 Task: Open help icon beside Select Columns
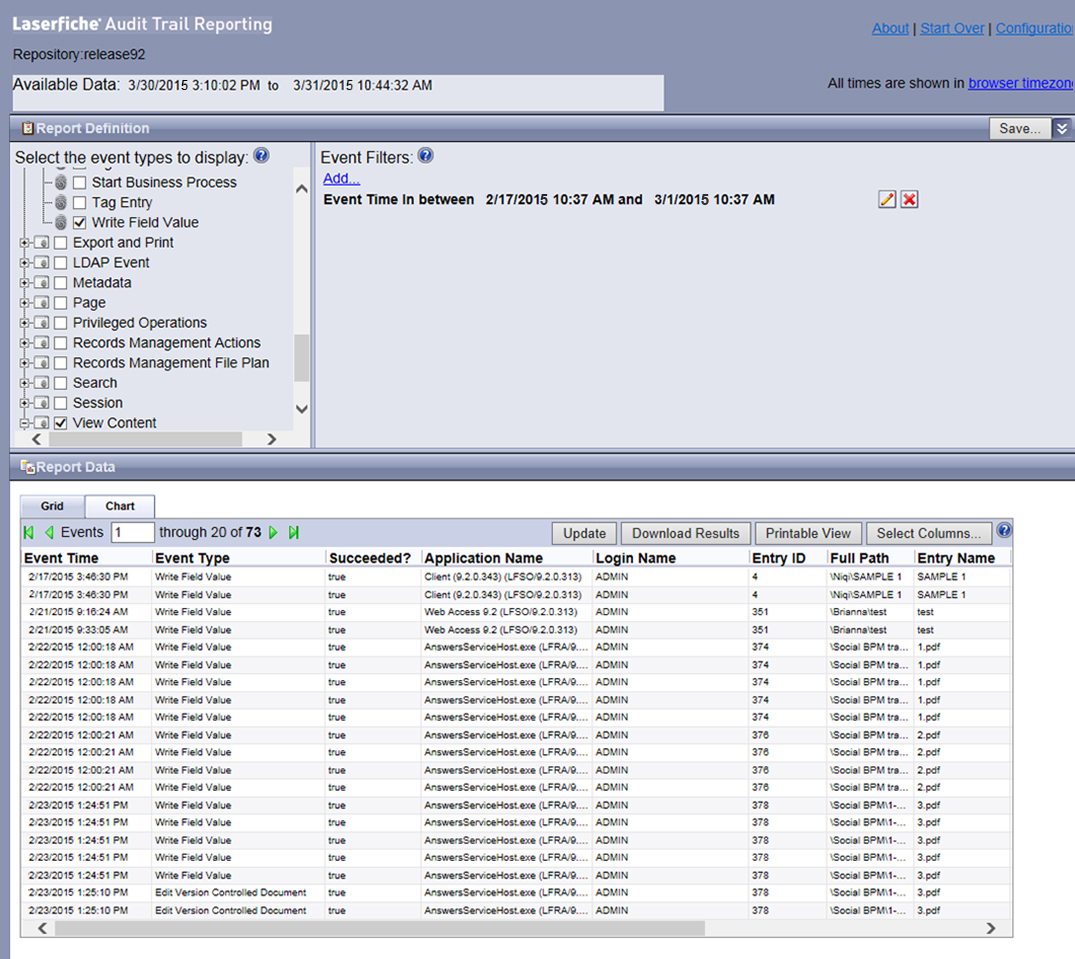click(1004, 530)
